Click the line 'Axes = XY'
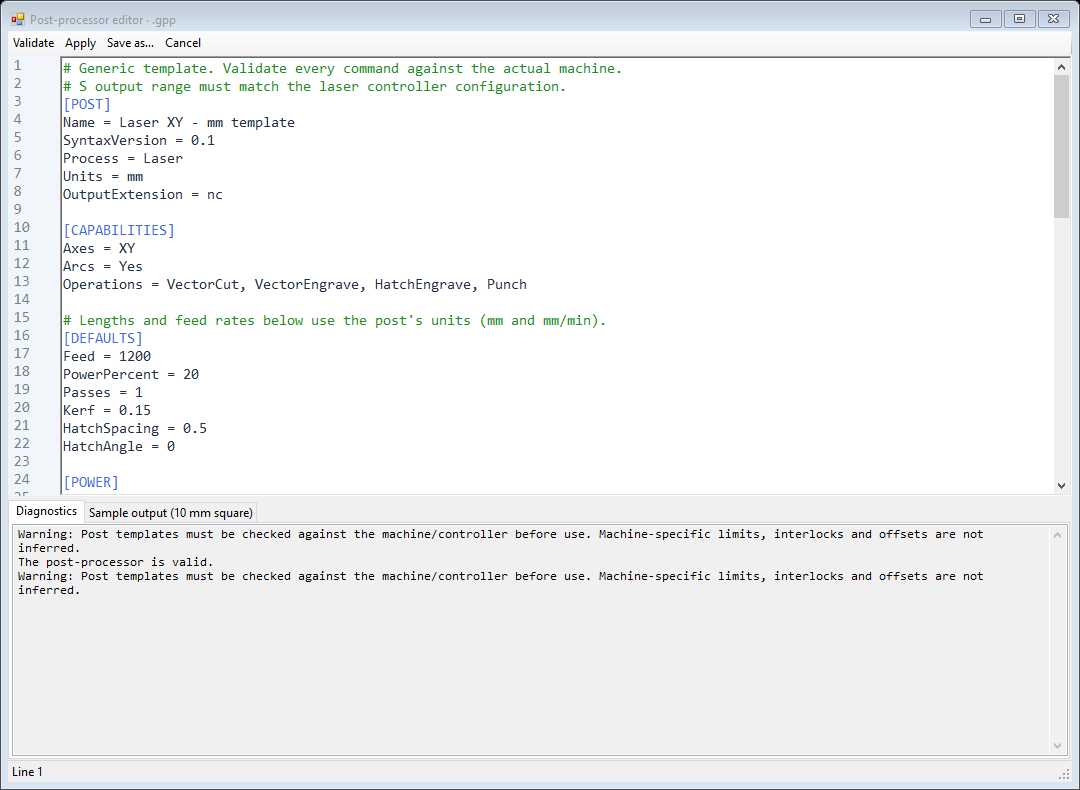This screenshot has height=790, width=1080. tap(99, 248)
